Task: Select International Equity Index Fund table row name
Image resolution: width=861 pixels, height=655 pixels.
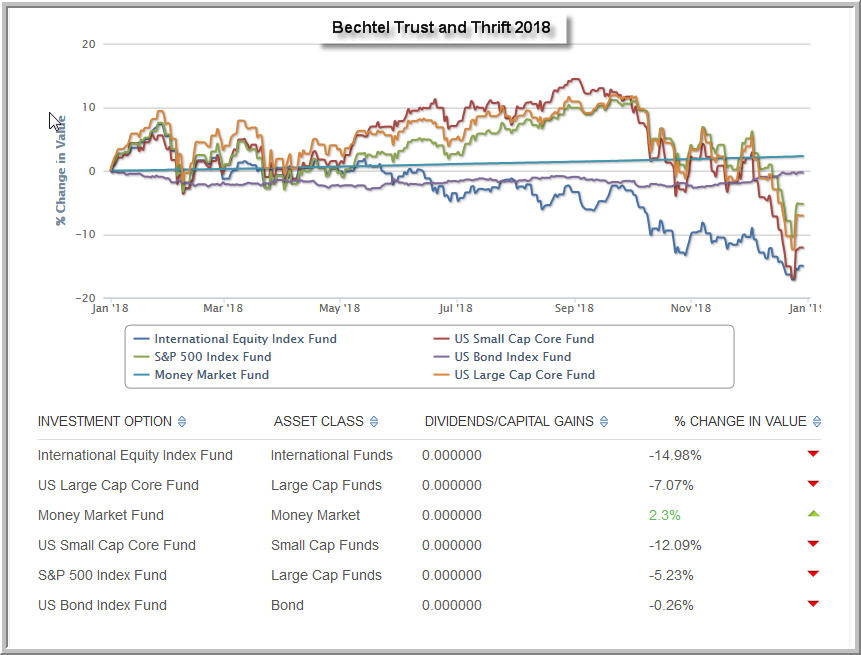Action: [135, 455]
